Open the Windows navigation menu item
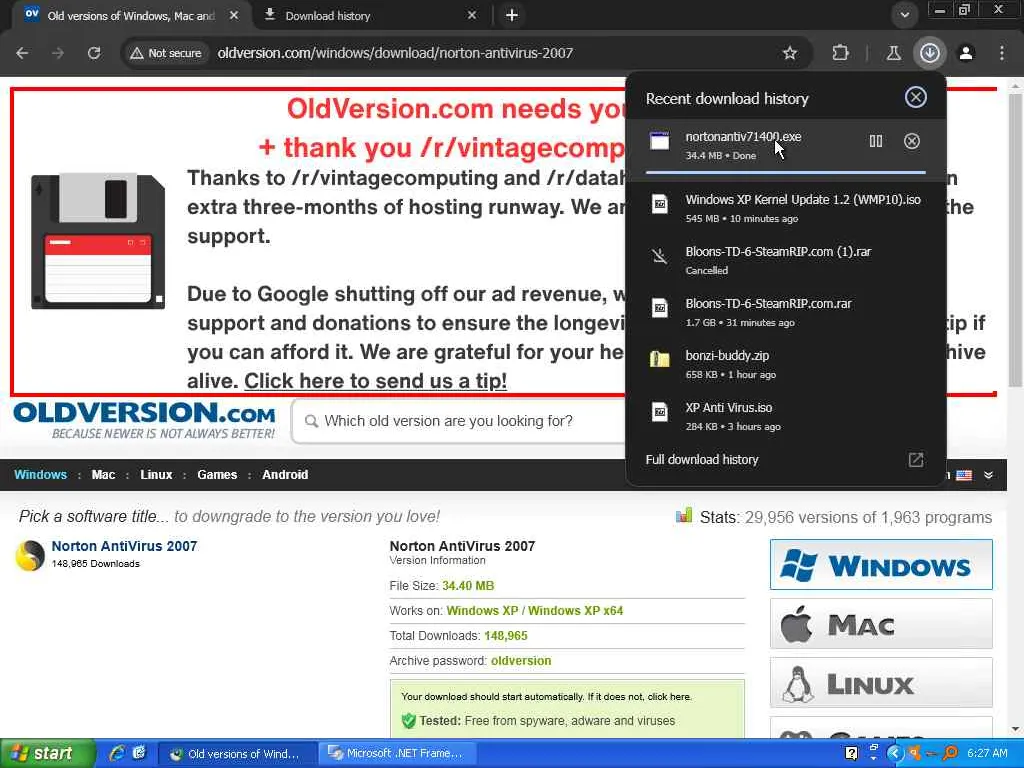This screenshot has height=768, width=1024. [40, 475]
